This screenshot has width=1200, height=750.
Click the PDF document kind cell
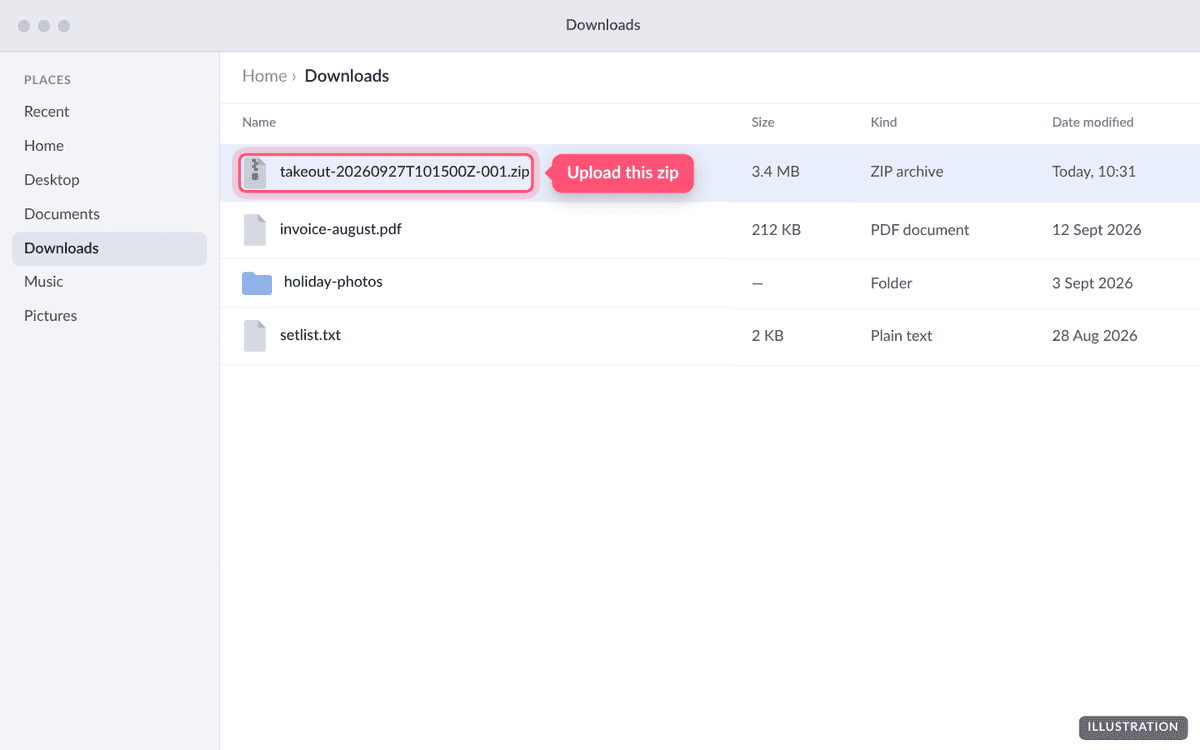pyautogui.click(x=920, y=230)
